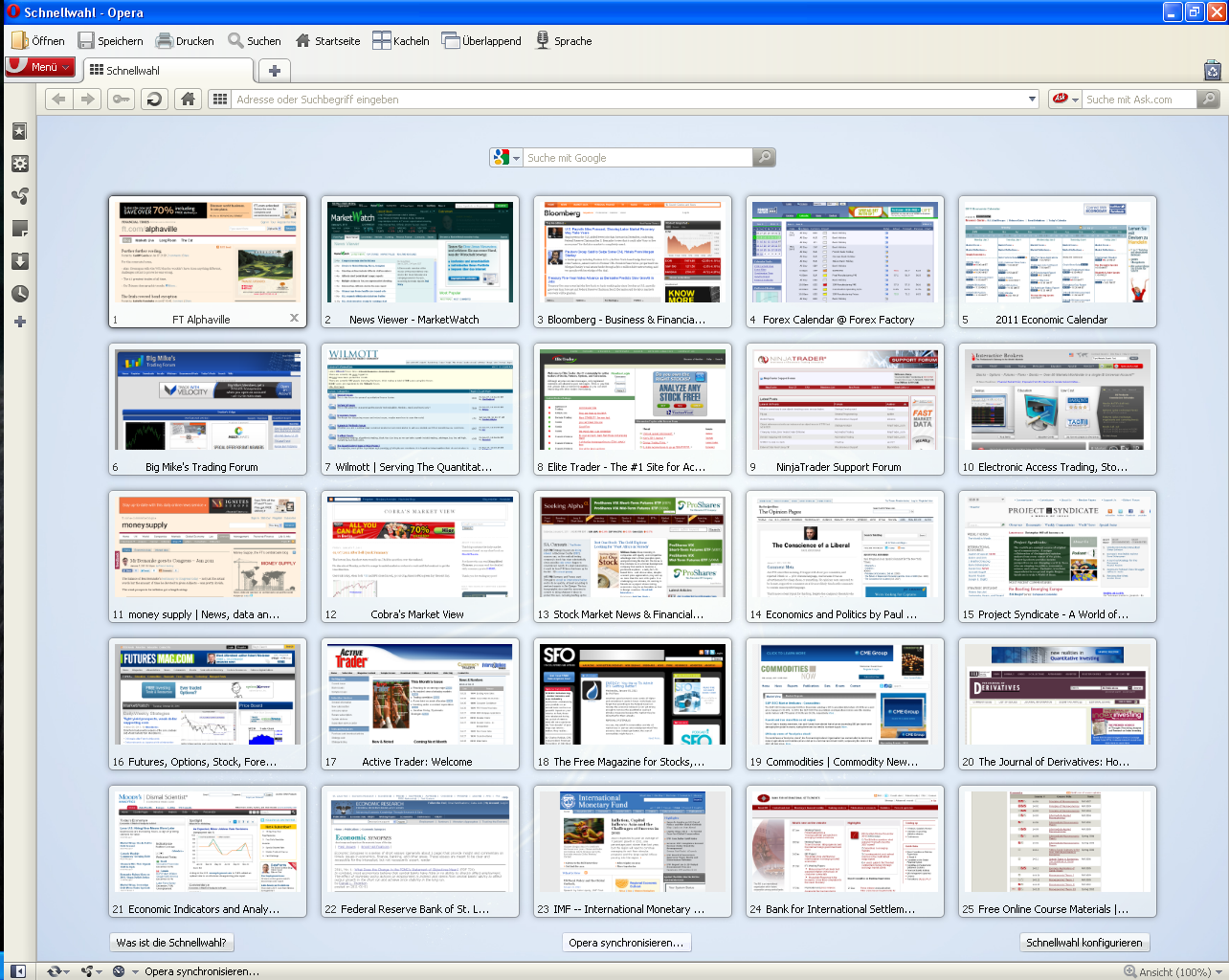
Task: Click the 'Was ist die Schnellwahl?' button
Action: click(171, 942)
